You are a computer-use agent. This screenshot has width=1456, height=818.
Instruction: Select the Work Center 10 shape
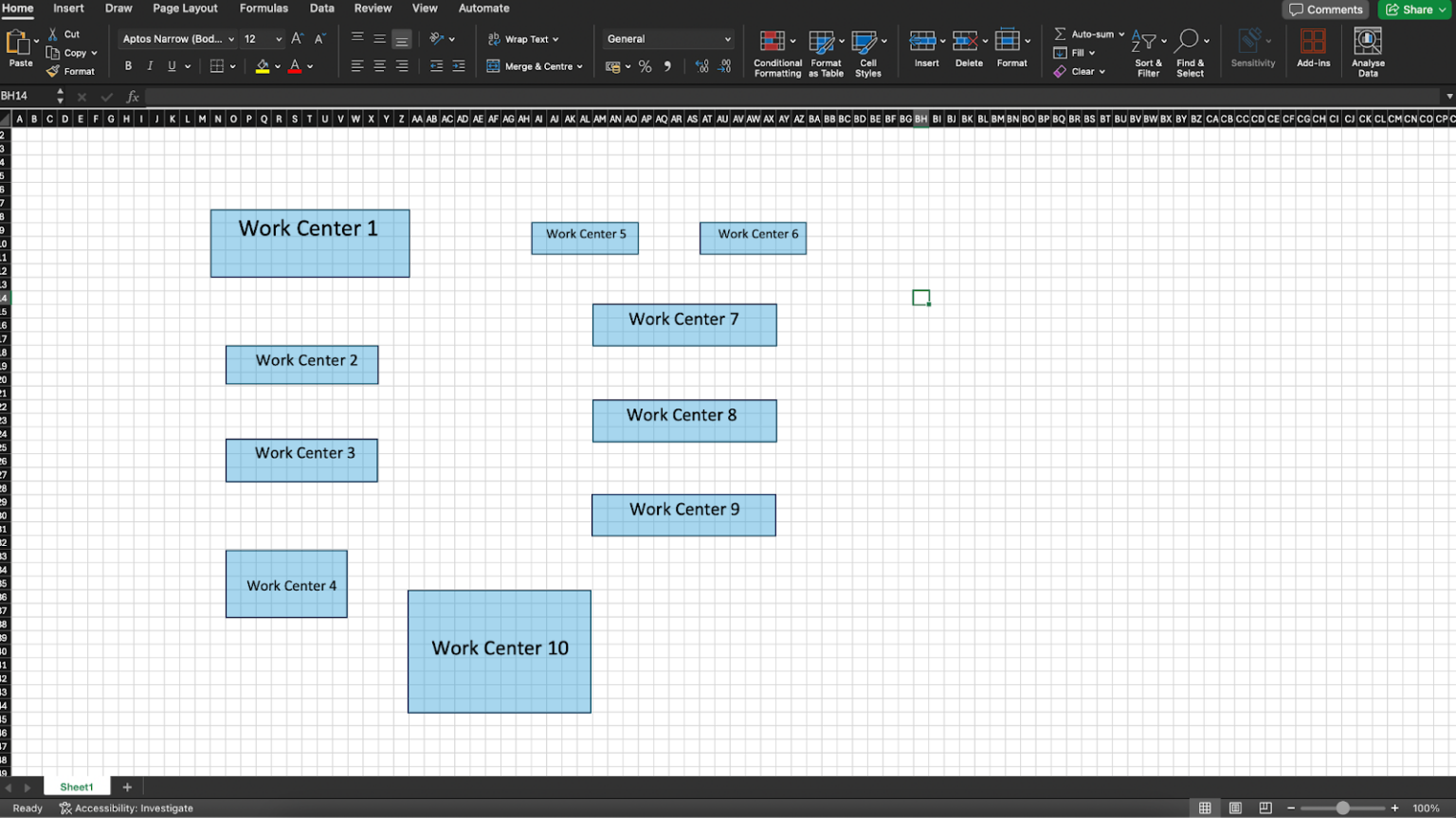[500, 651]
